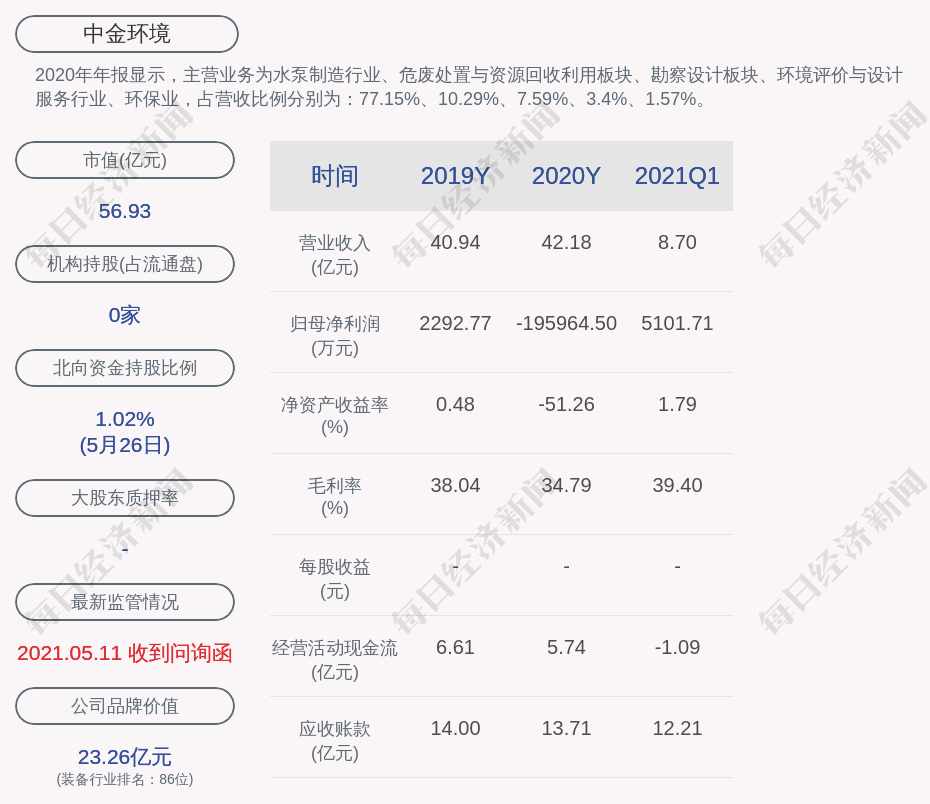Open the red 2021.05.11 收到问询函 notice

[x=125, y=653]
